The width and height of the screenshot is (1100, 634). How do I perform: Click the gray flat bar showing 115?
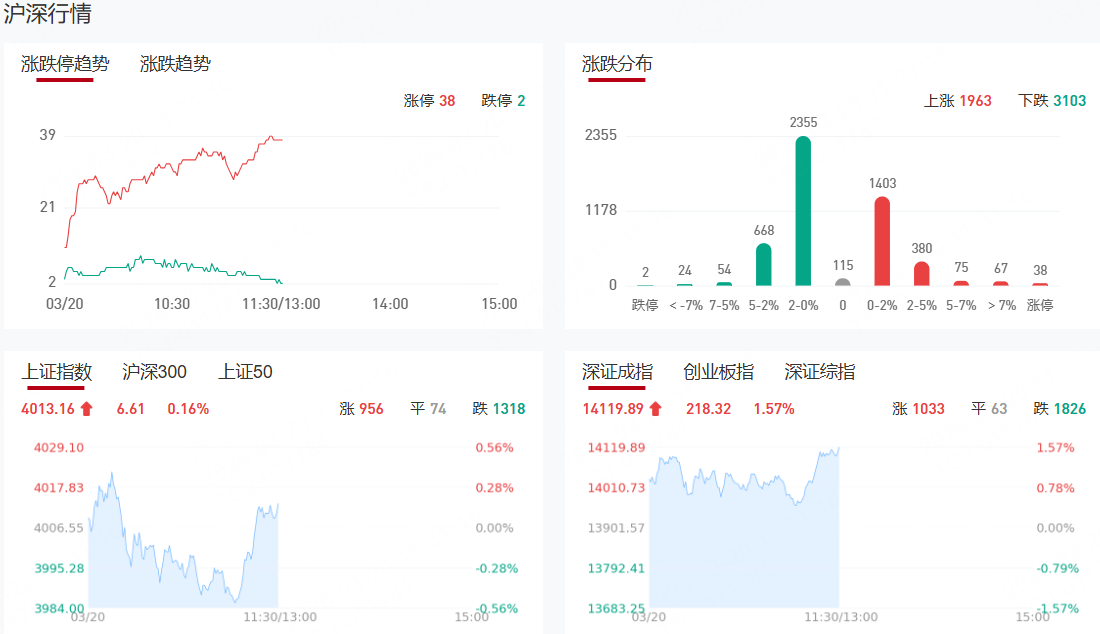[x=843, y=282]
